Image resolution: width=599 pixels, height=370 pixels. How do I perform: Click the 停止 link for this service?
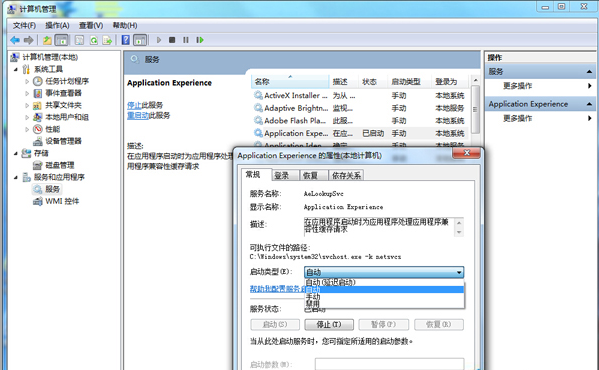[x=134, y=105]
